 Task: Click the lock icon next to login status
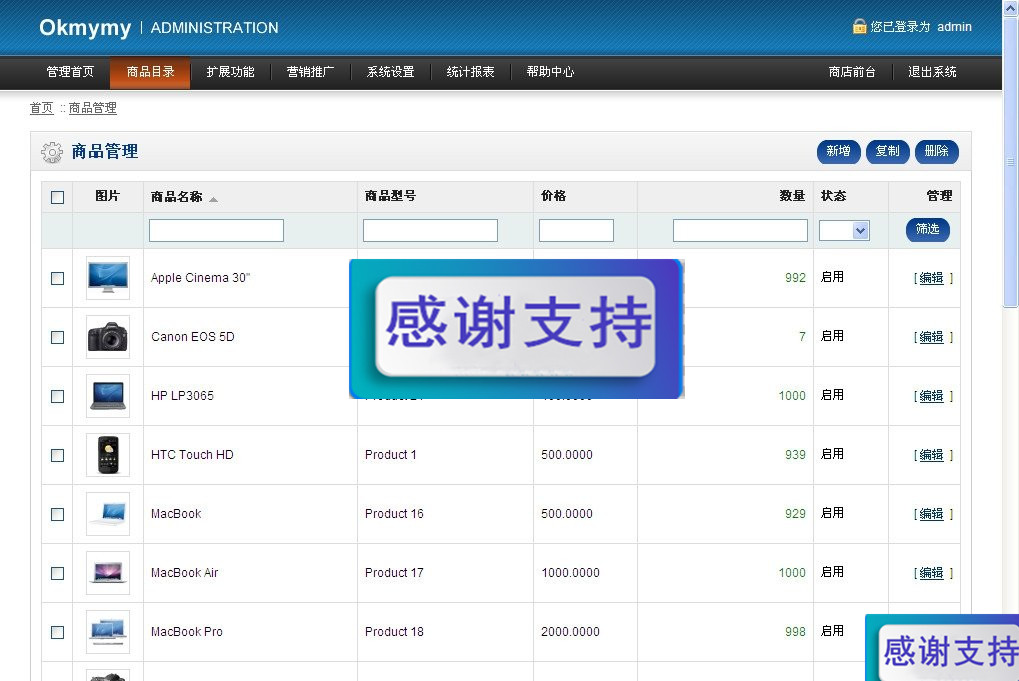tap(859, 26)
